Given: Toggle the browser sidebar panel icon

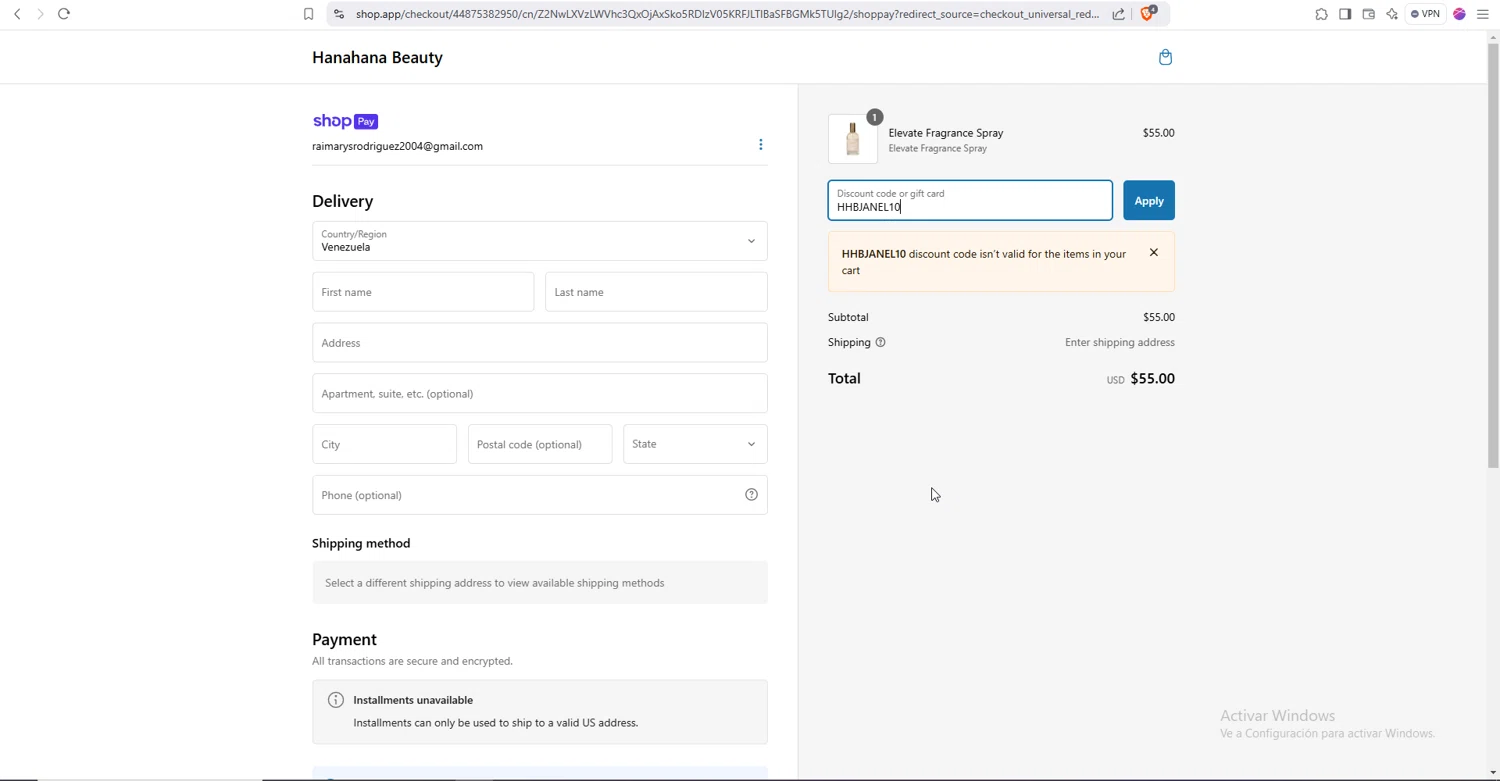Looking at the screenshot, I should click(1345, 14).
